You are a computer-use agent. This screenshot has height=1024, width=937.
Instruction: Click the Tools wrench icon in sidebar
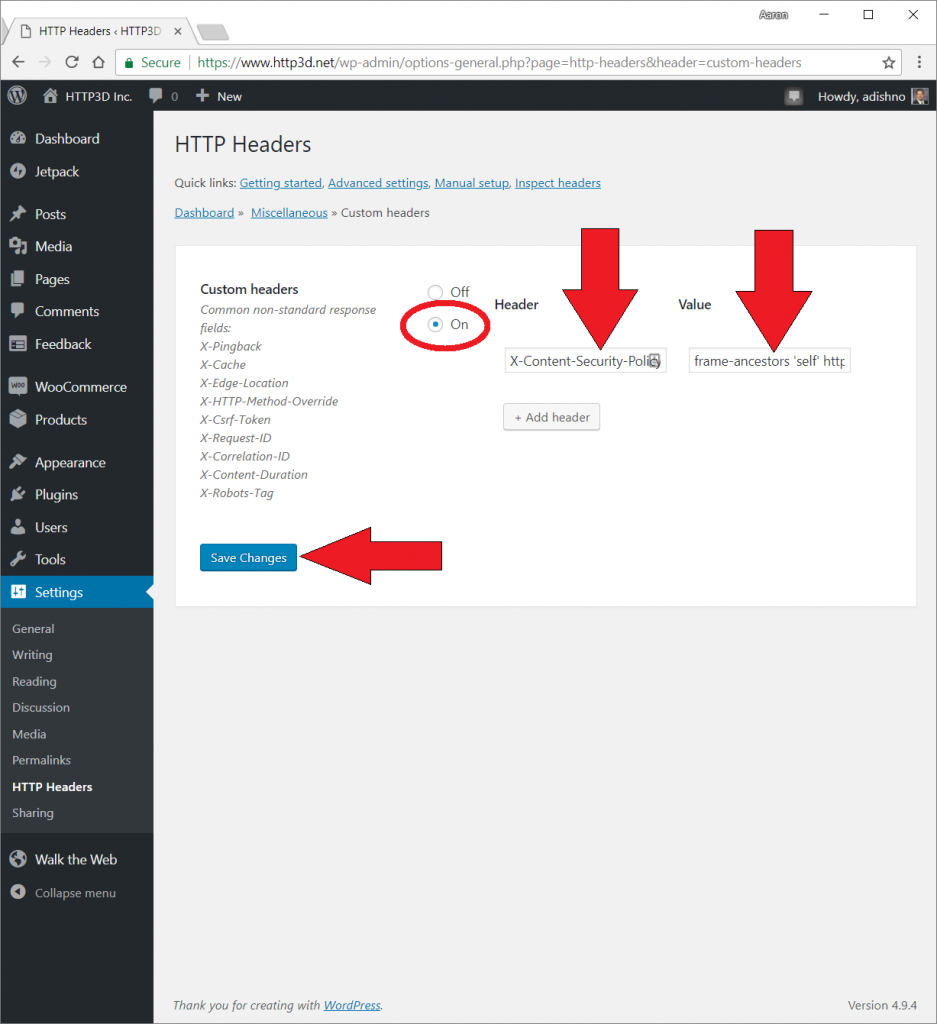click(18, 560)
